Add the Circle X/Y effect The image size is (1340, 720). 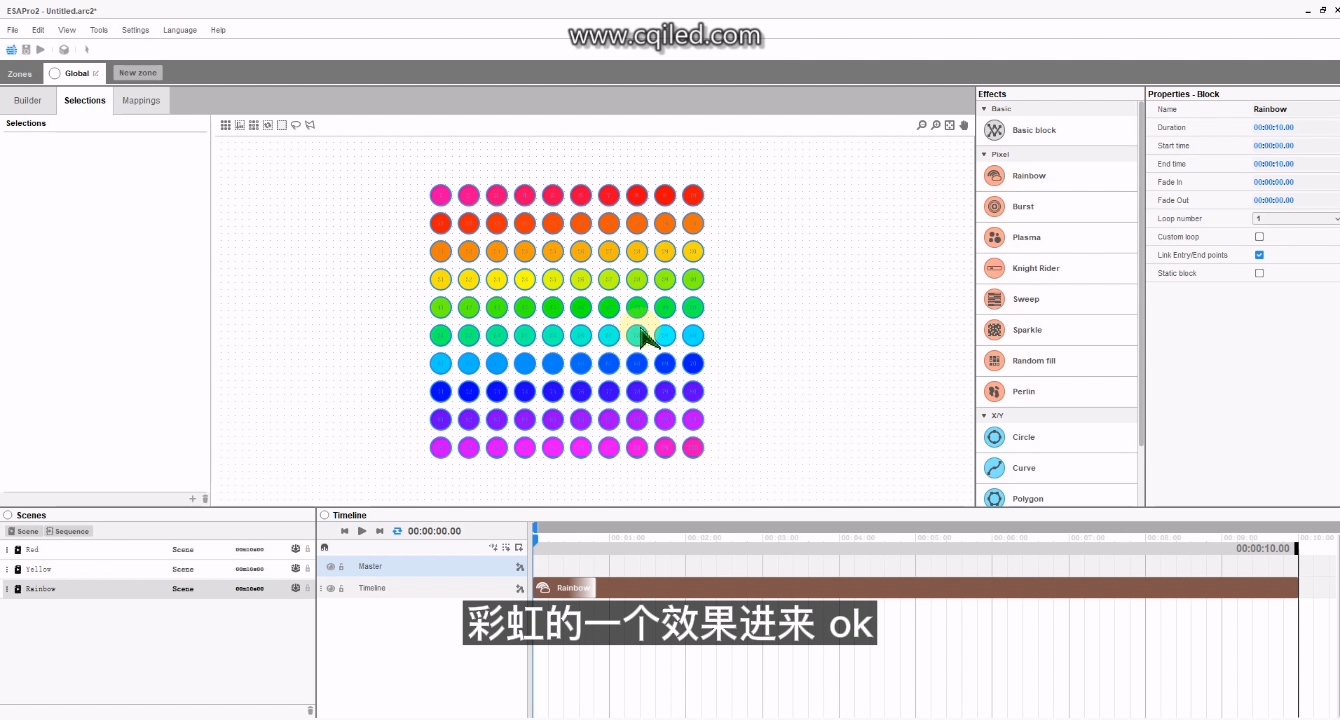pos(1023,437)
